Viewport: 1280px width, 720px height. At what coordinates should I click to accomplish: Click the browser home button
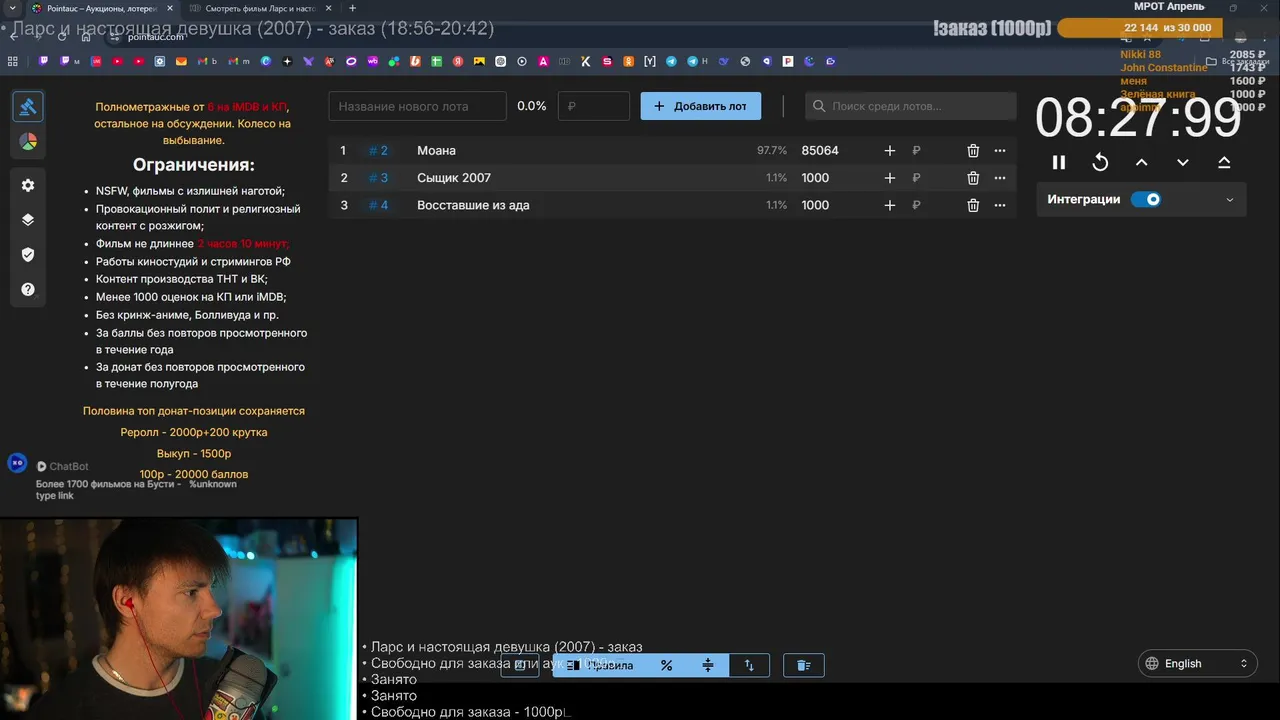[x=86, y=36]
